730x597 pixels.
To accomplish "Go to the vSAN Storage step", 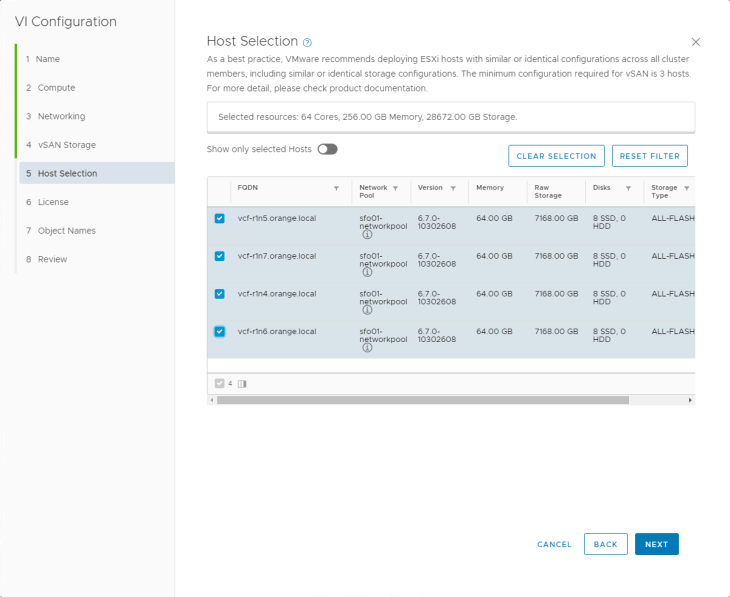I will (x=67, y=145).
